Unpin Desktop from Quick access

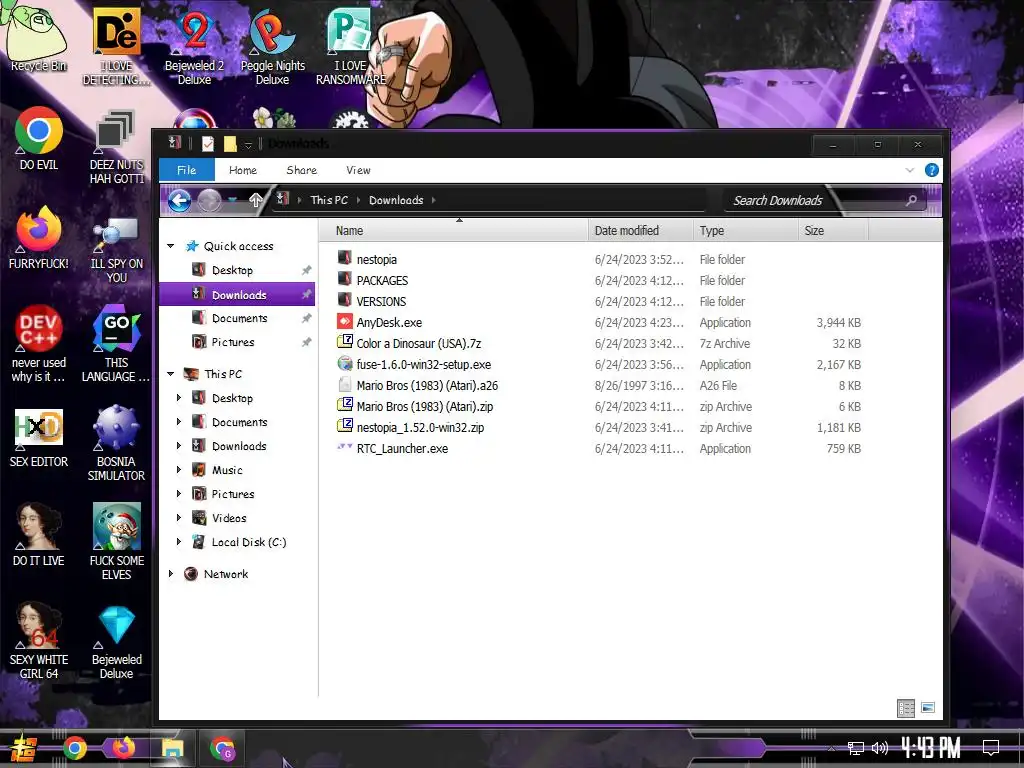pos(306,270)
